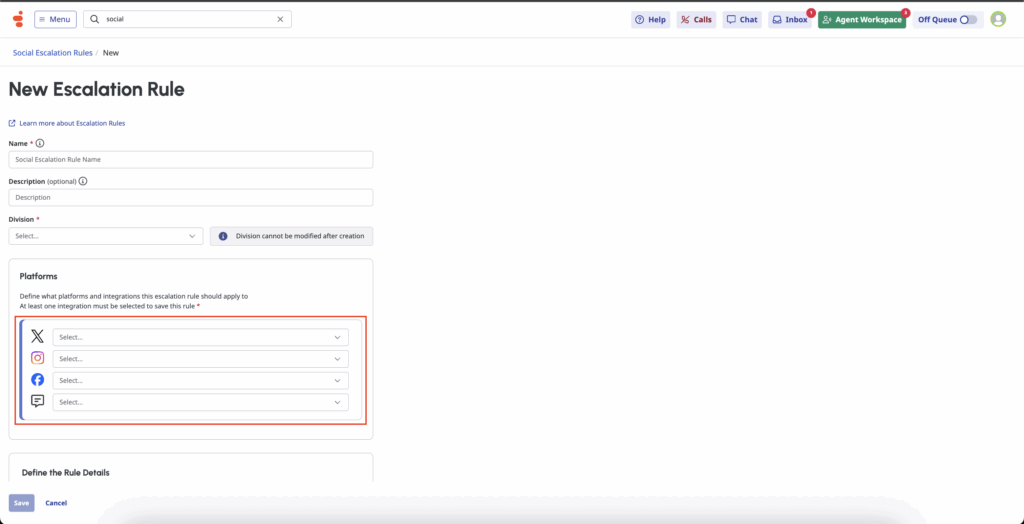Click the info icon beside Description

click(83, 181)
